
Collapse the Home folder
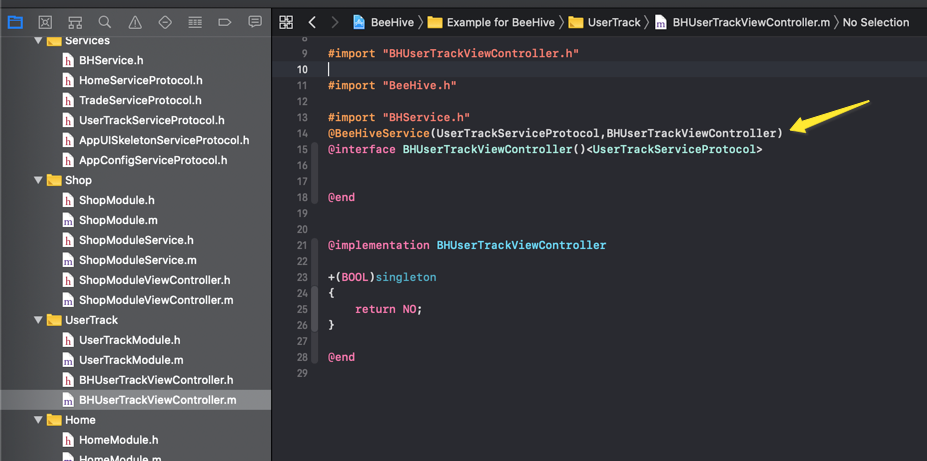click(x=38, y=420)
